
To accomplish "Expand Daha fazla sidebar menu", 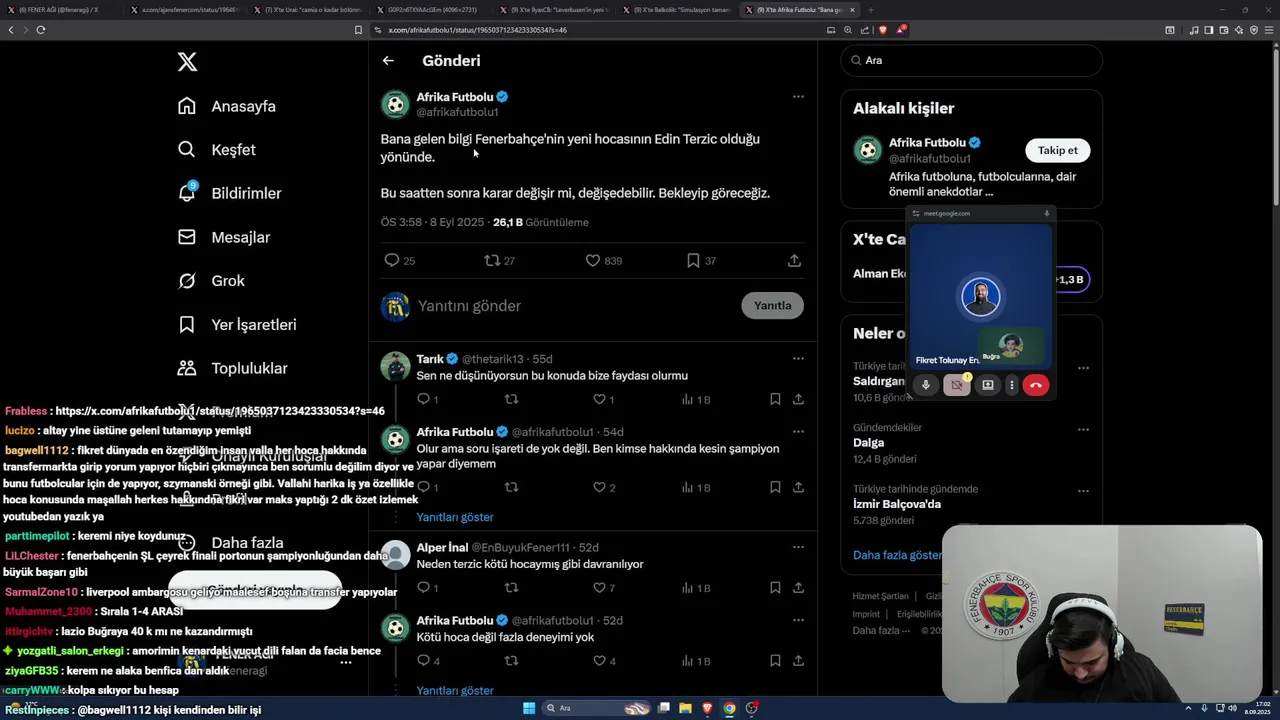I will click(x=231, y=542).
